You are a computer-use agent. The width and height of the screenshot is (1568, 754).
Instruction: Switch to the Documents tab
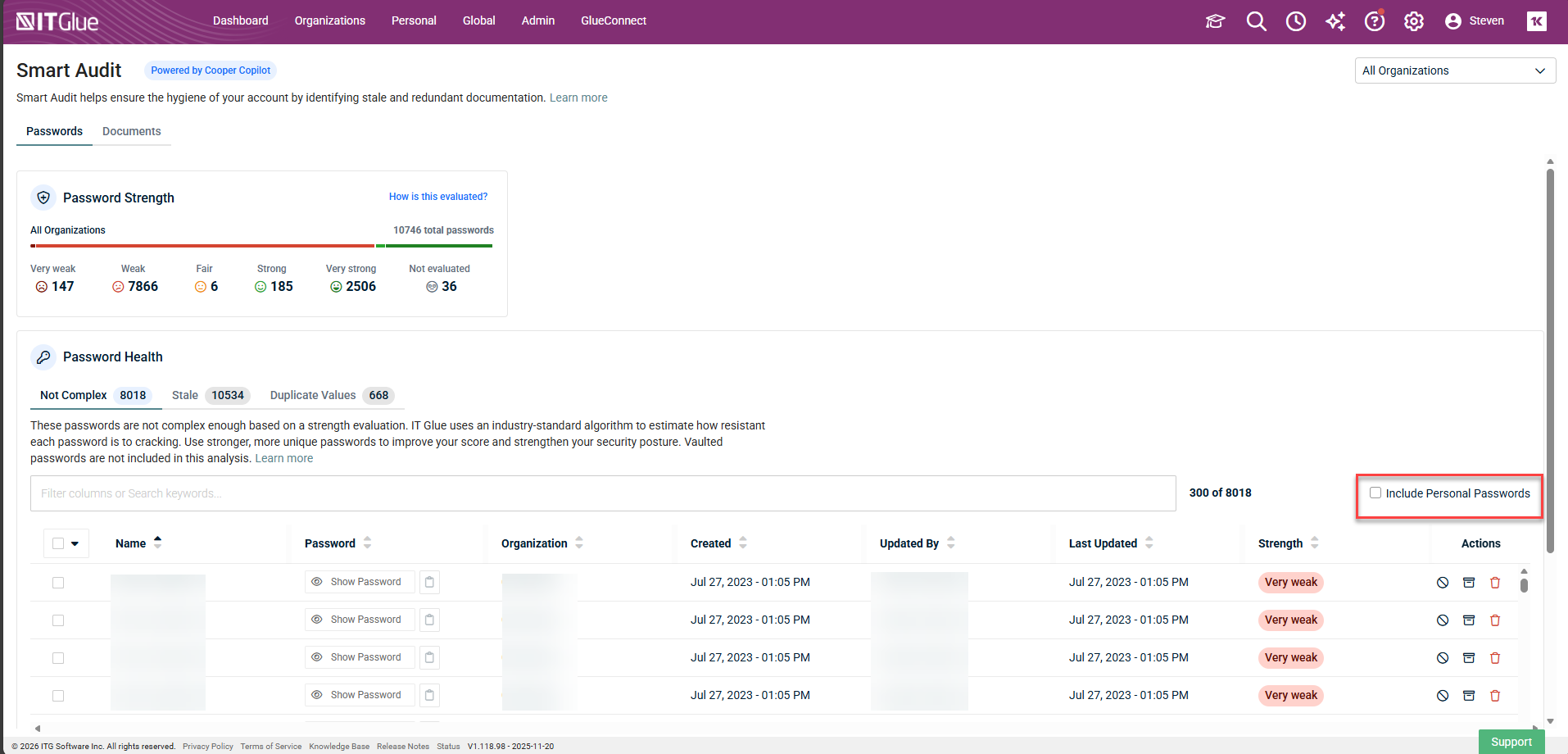[131, 131]
